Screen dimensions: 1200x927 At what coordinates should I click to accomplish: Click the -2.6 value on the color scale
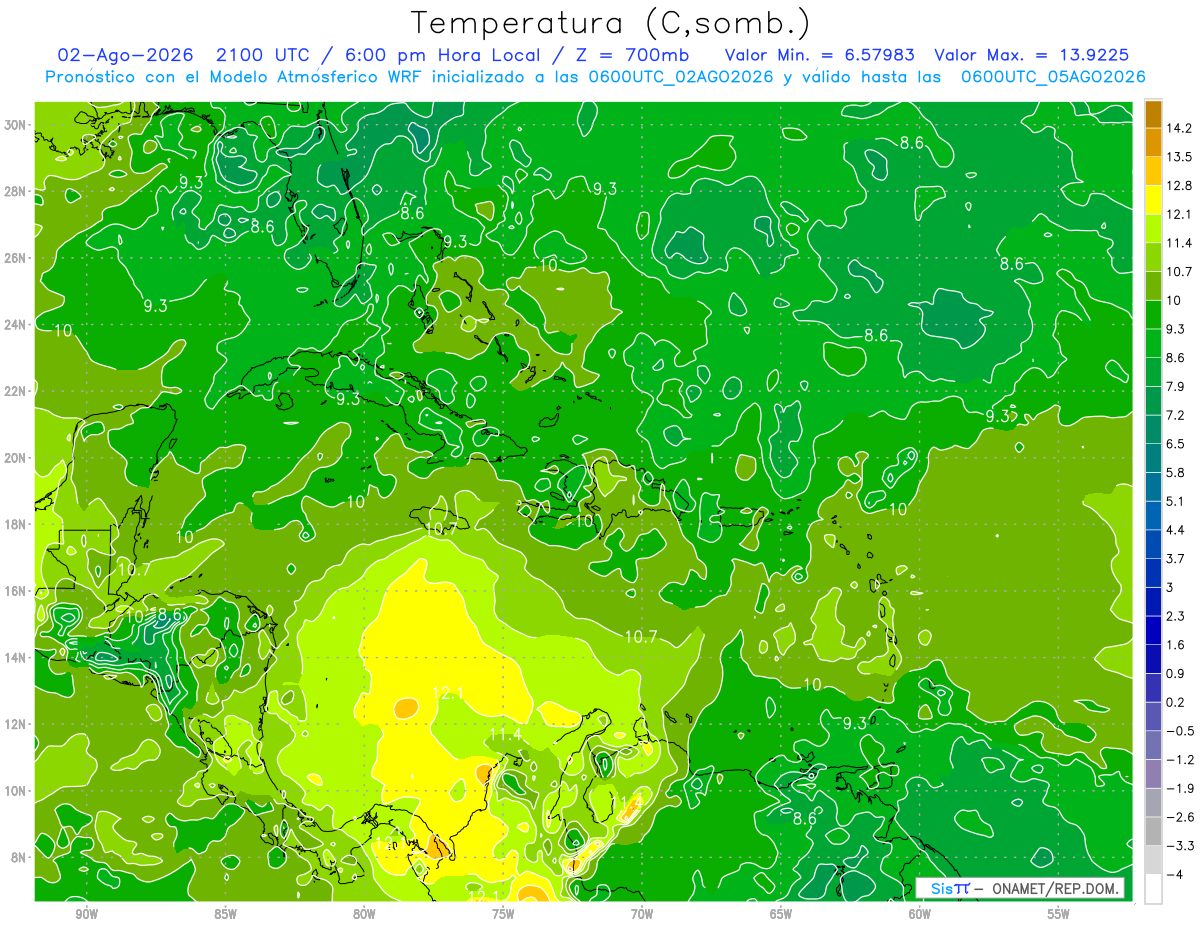1179,817
